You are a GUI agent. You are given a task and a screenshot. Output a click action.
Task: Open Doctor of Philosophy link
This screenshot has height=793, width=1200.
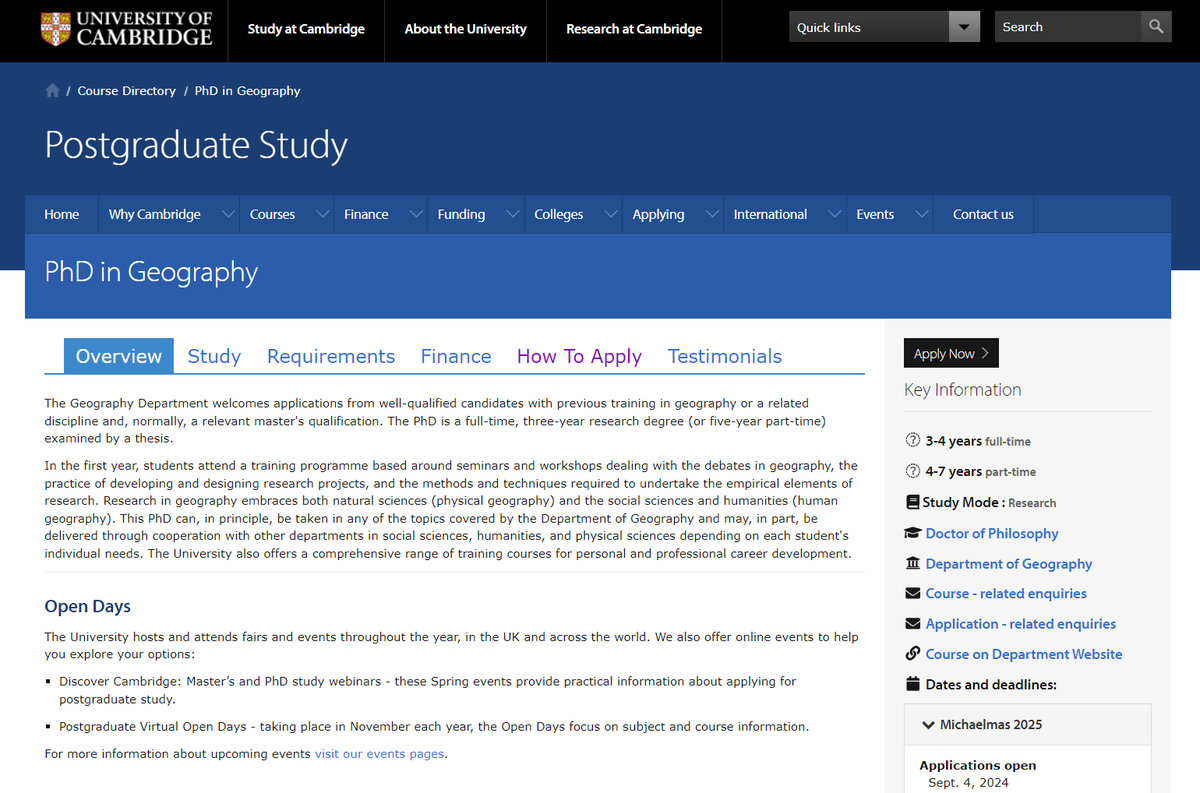pyautogui.click(x=992, y=533)
